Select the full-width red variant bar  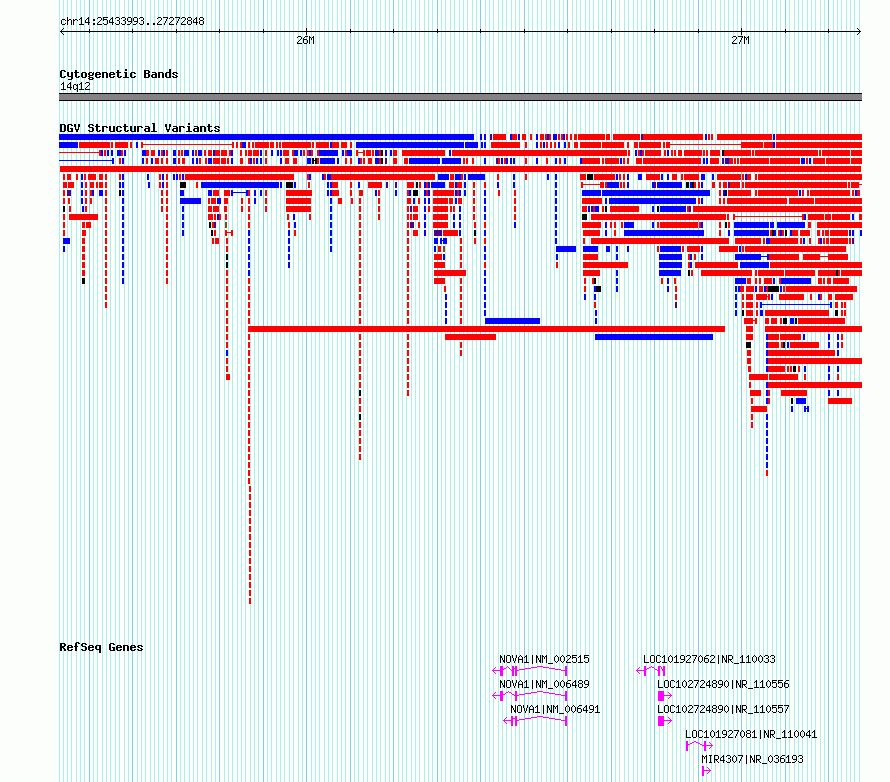pyautogui.click(x=460, y=169)
